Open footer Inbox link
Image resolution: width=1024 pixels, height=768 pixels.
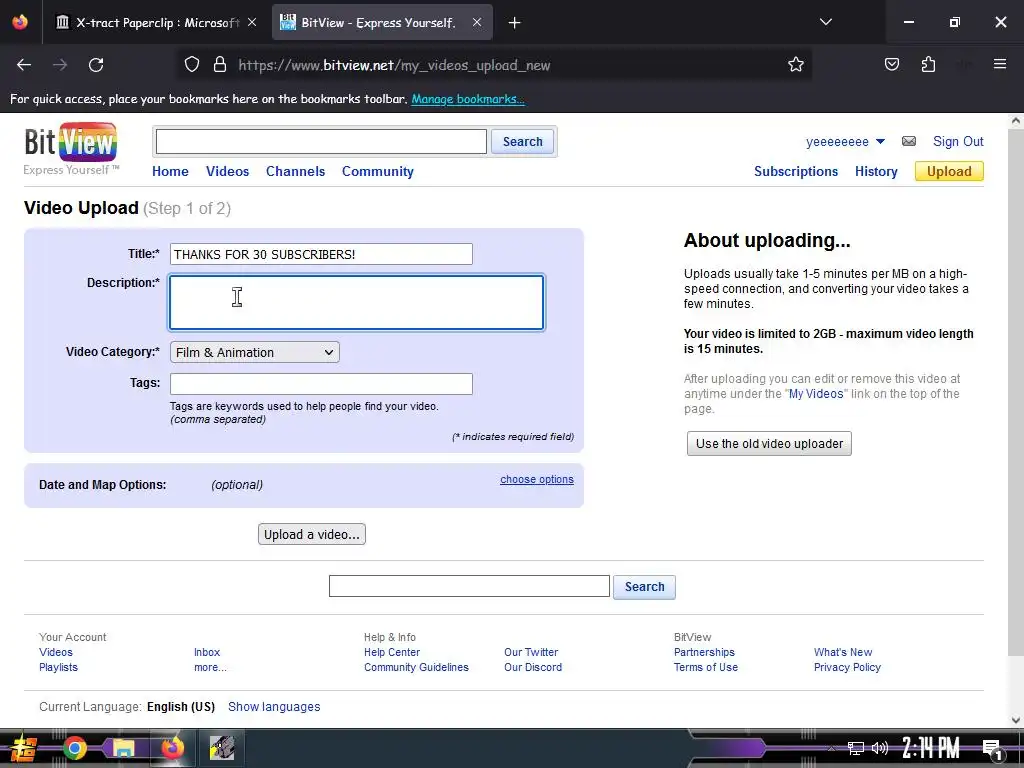coord(207,652)
